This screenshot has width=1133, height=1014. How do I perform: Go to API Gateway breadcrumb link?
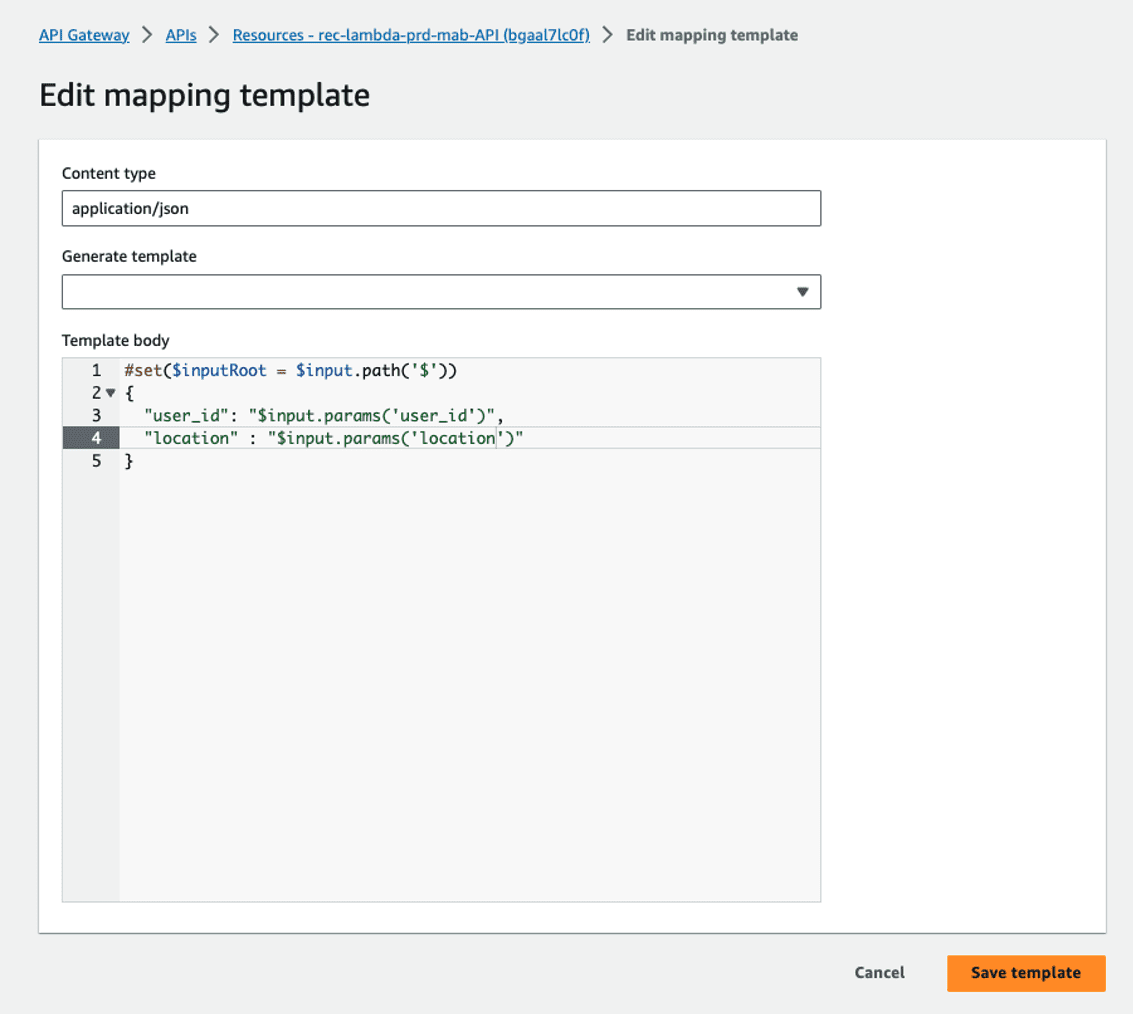(x=84, y=35)
